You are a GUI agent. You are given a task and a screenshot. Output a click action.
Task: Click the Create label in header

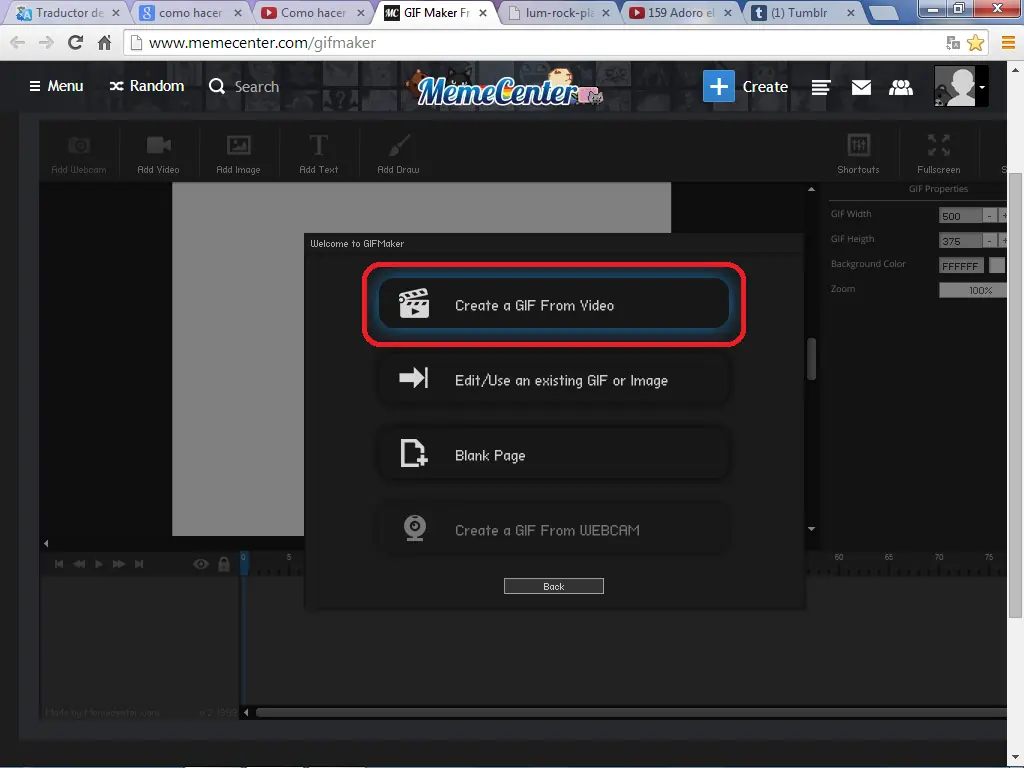[765, 87]
